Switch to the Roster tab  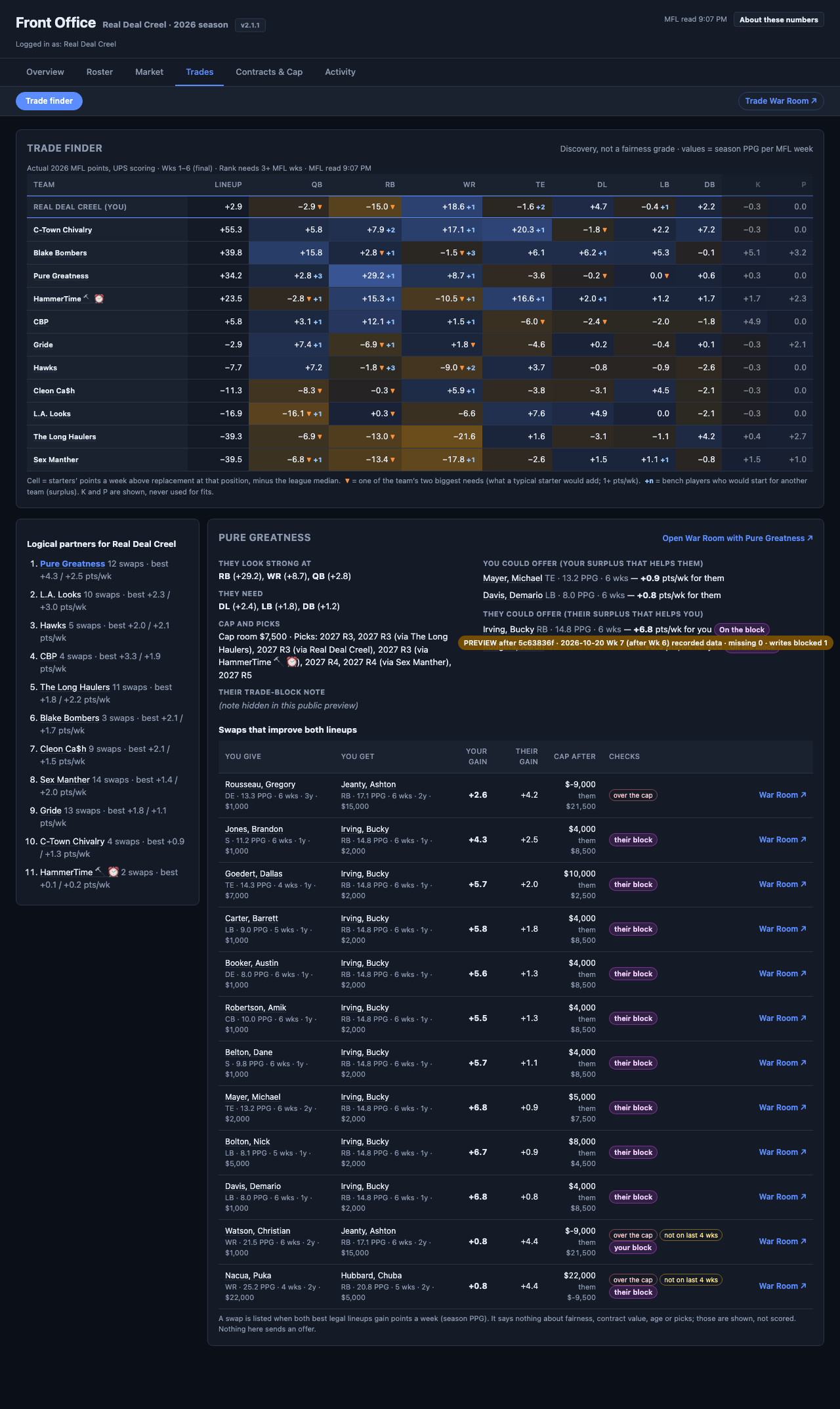coord(100,72)
